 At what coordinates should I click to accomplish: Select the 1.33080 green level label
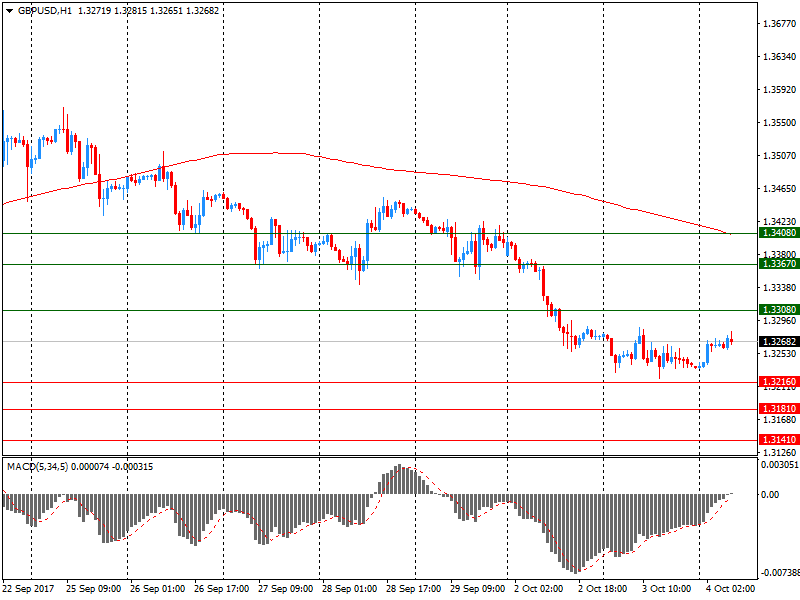(779, 310)
